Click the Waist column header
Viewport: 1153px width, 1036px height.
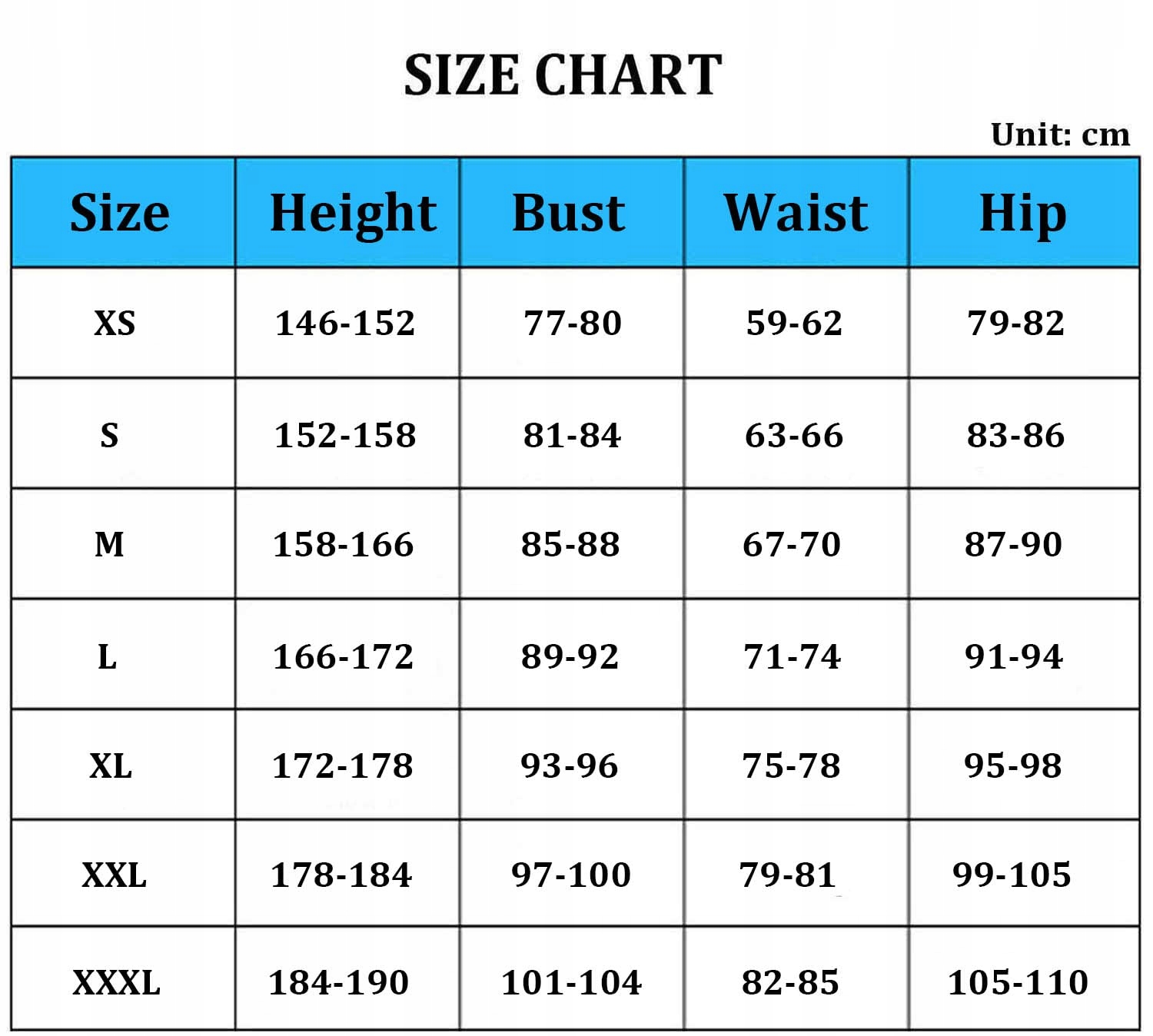(x=796, y=213)
